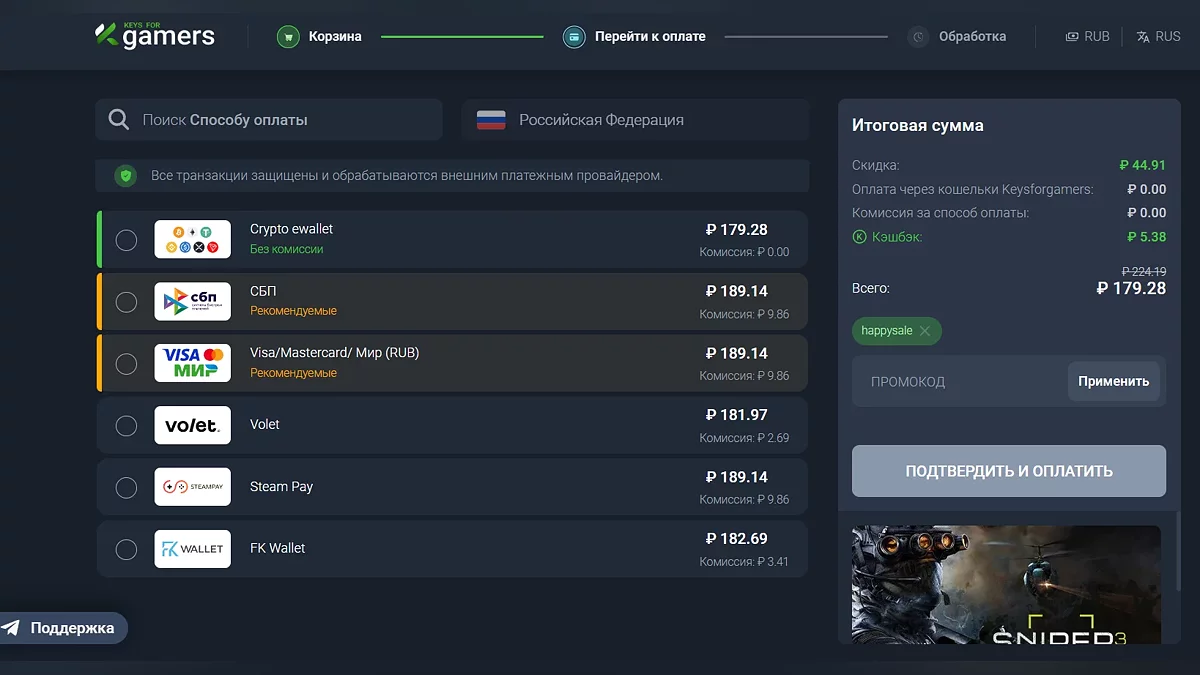Click the FK Wallet logo

coord(192,549)
